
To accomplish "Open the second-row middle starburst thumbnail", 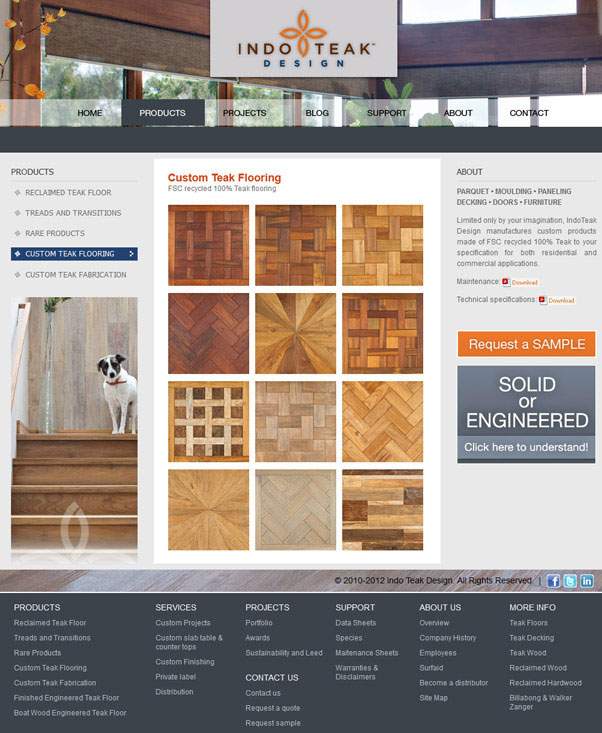I will click(x=295, y=333).
